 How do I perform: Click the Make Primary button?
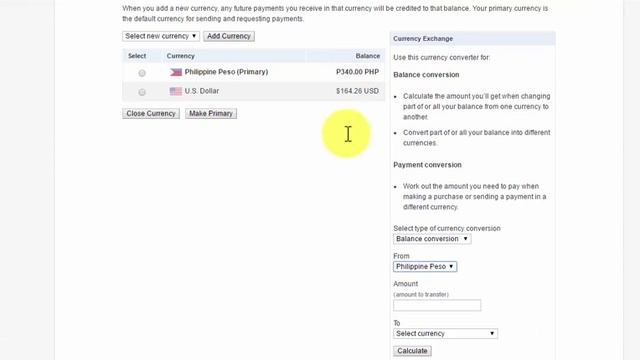point(211,113)
